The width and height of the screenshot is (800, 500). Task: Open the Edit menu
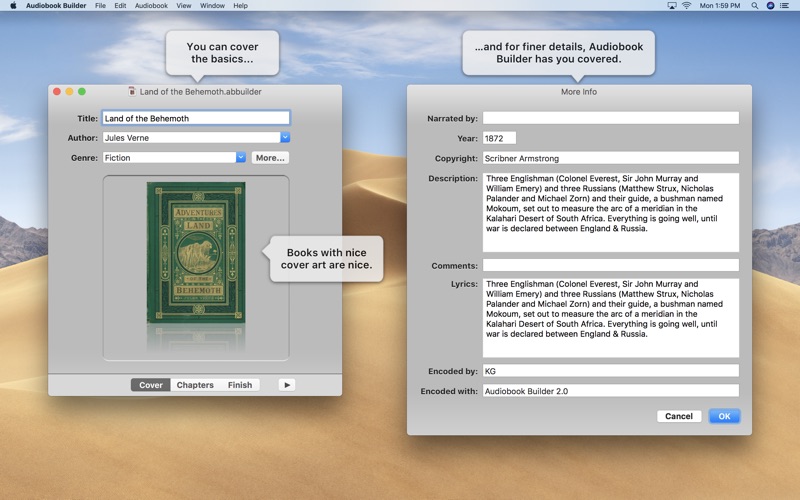point(120,6)
